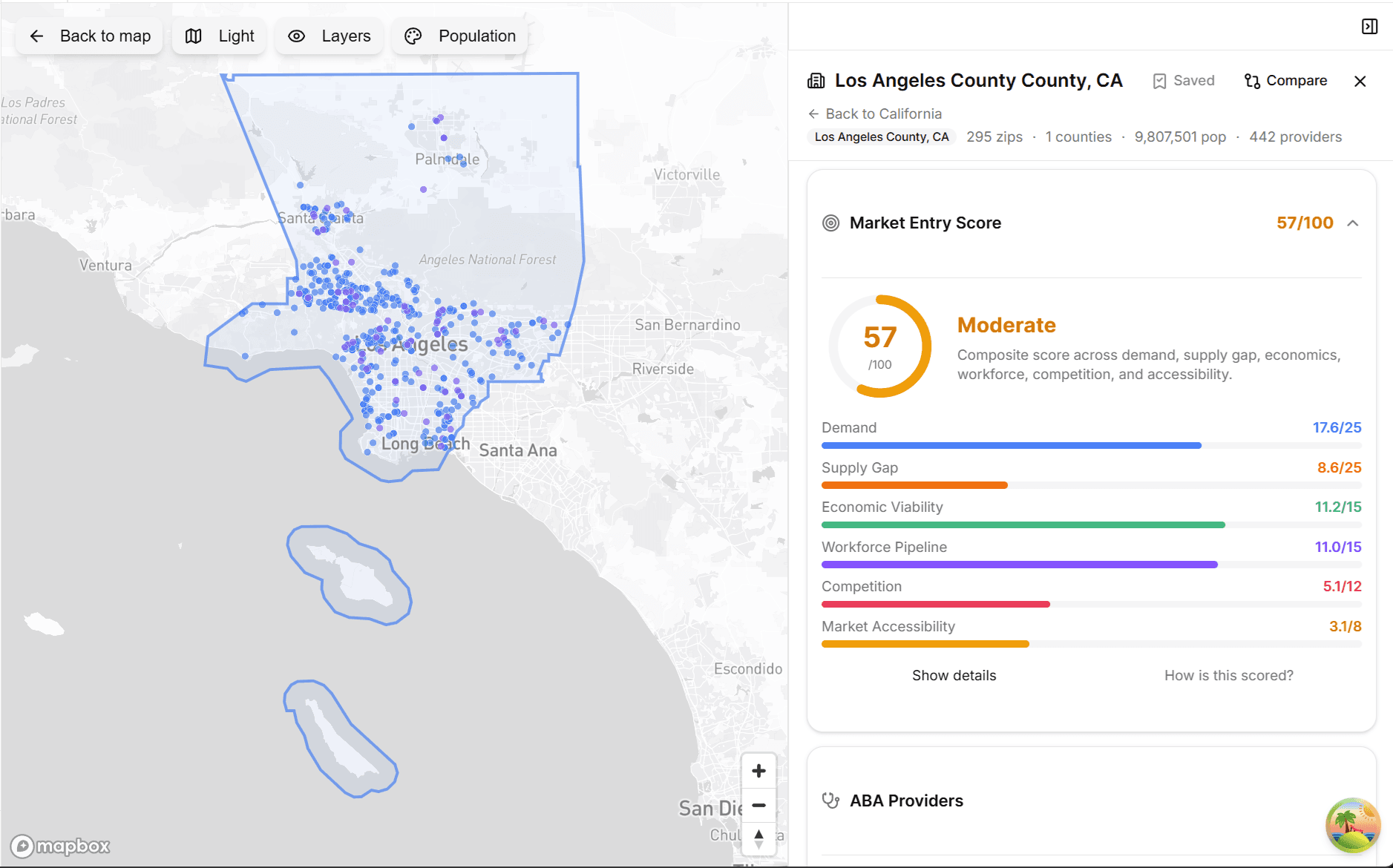Click the Show details button
This screenshot has height=868, width=1393.
coord(954,675)
